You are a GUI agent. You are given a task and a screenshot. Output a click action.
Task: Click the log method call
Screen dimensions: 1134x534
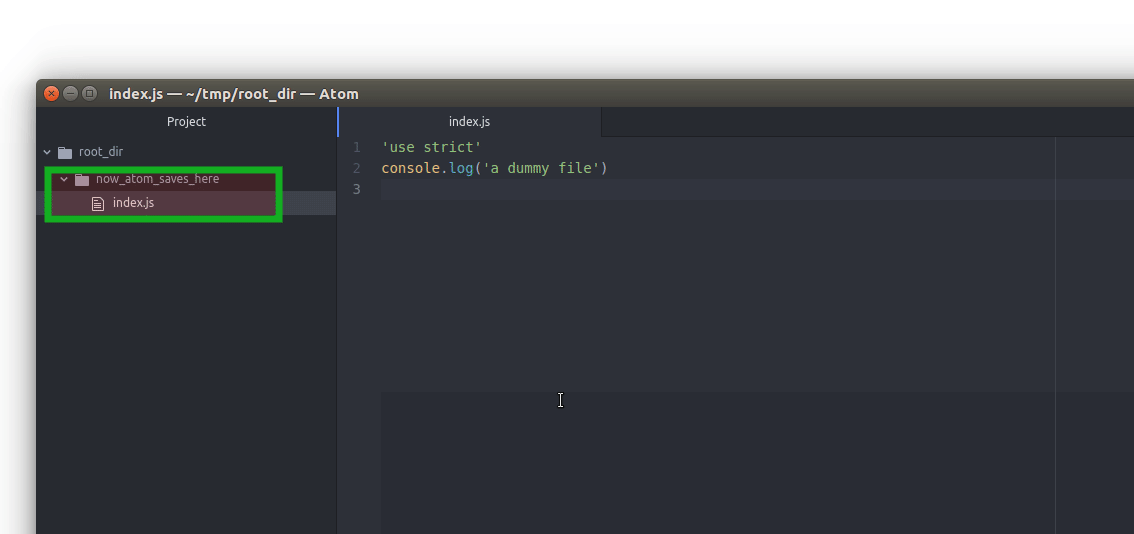pyautogui.click(x=461, y=169)
